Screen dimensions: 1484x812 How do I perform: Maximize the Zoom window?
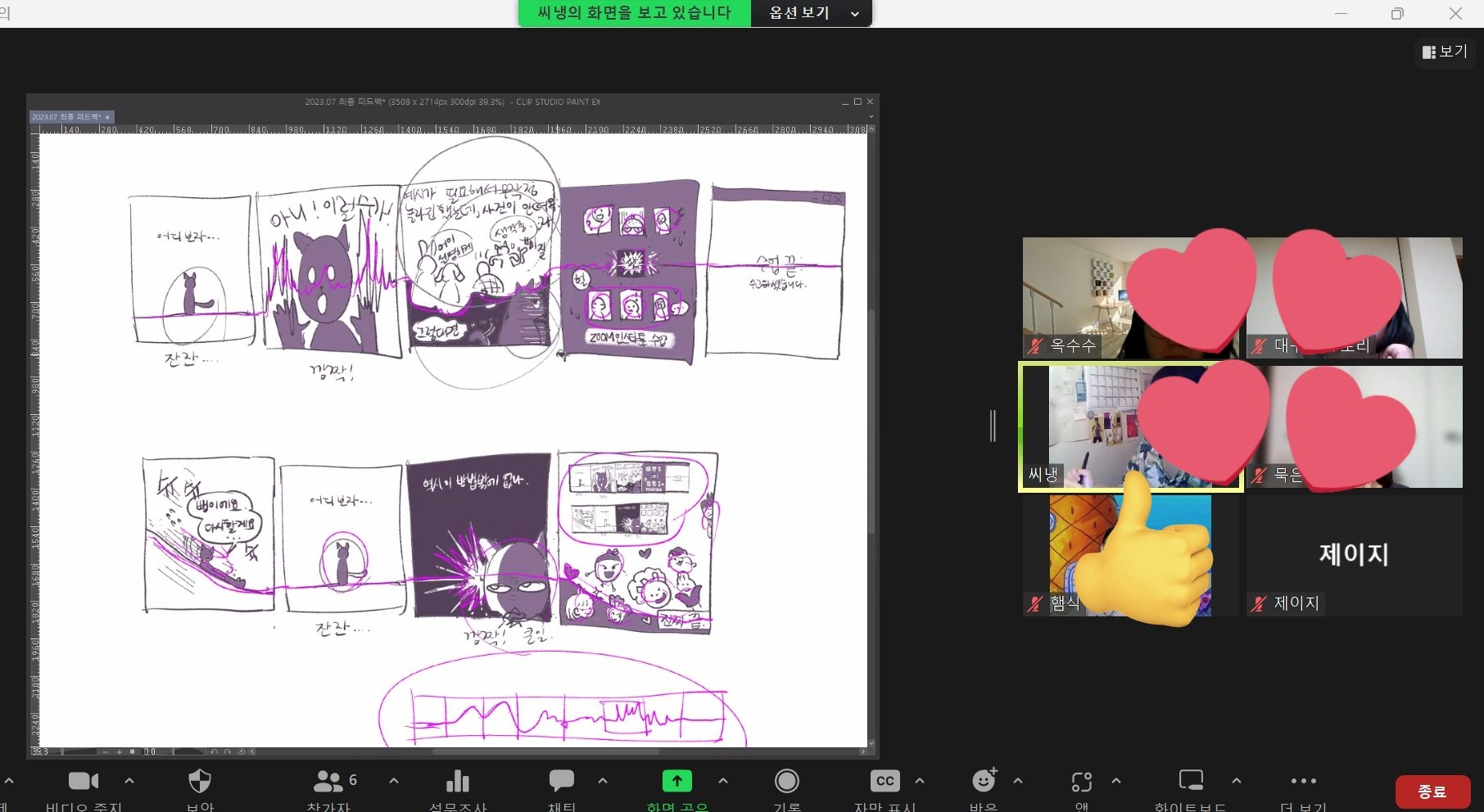click(x=1397, y=13)
